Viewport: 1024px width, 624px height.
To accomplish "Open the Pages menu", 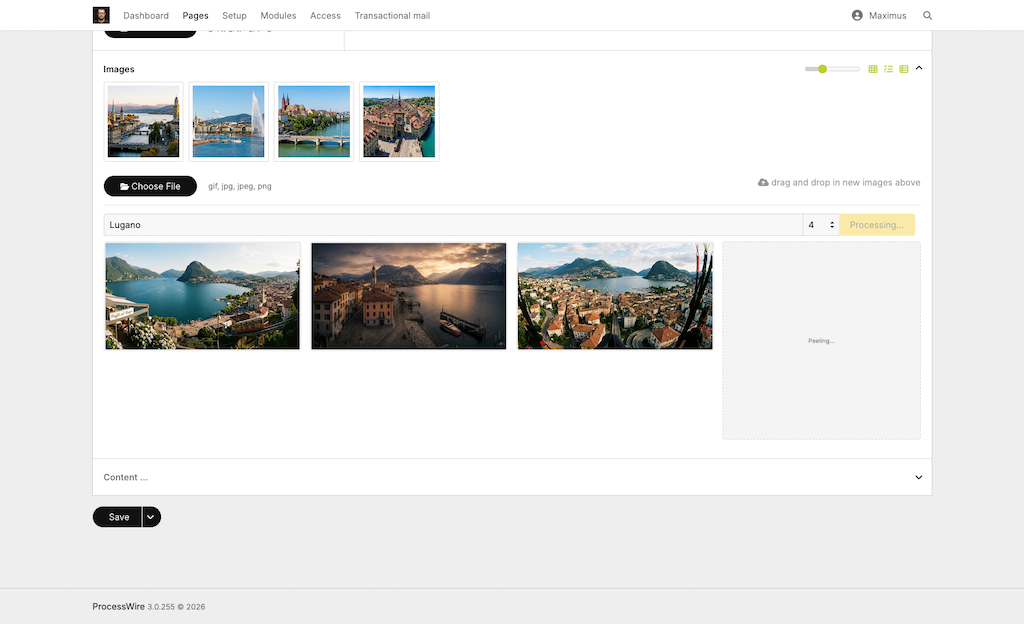I will pos(195,16).
